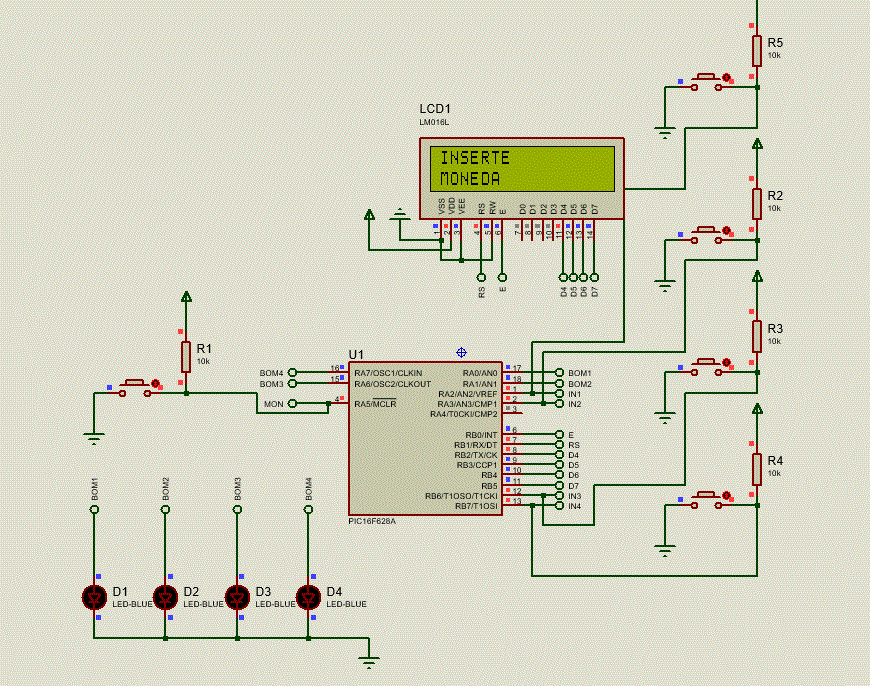This screenshot has width=870, height=686.
Task: Click the U1 reference label
Action: pos(356,355)
